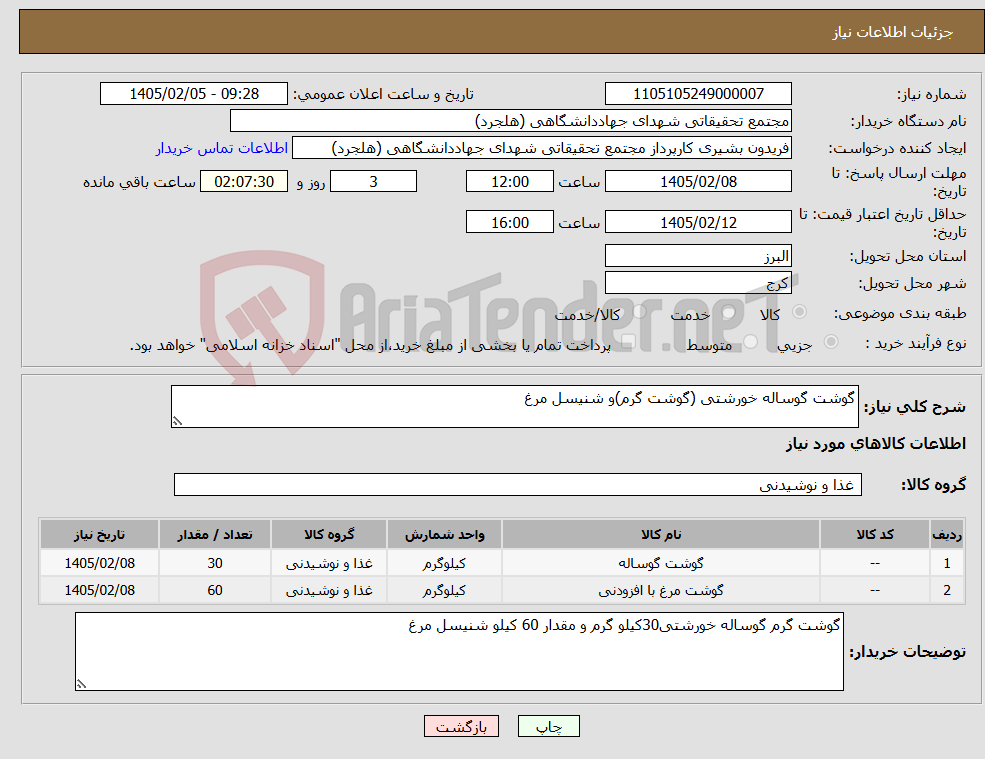The width and height of the screenshot is (985, 759).
Task: Click the delivery city field کرج
Action: coord(698,283)
